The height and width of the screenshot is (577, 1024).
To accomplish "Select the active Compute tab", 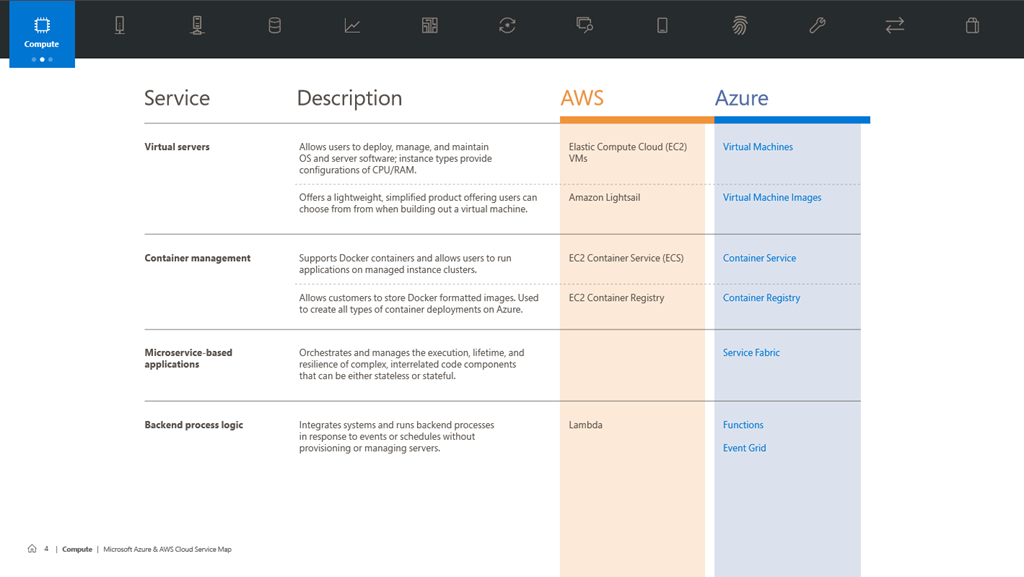I will tap(42, 32).
